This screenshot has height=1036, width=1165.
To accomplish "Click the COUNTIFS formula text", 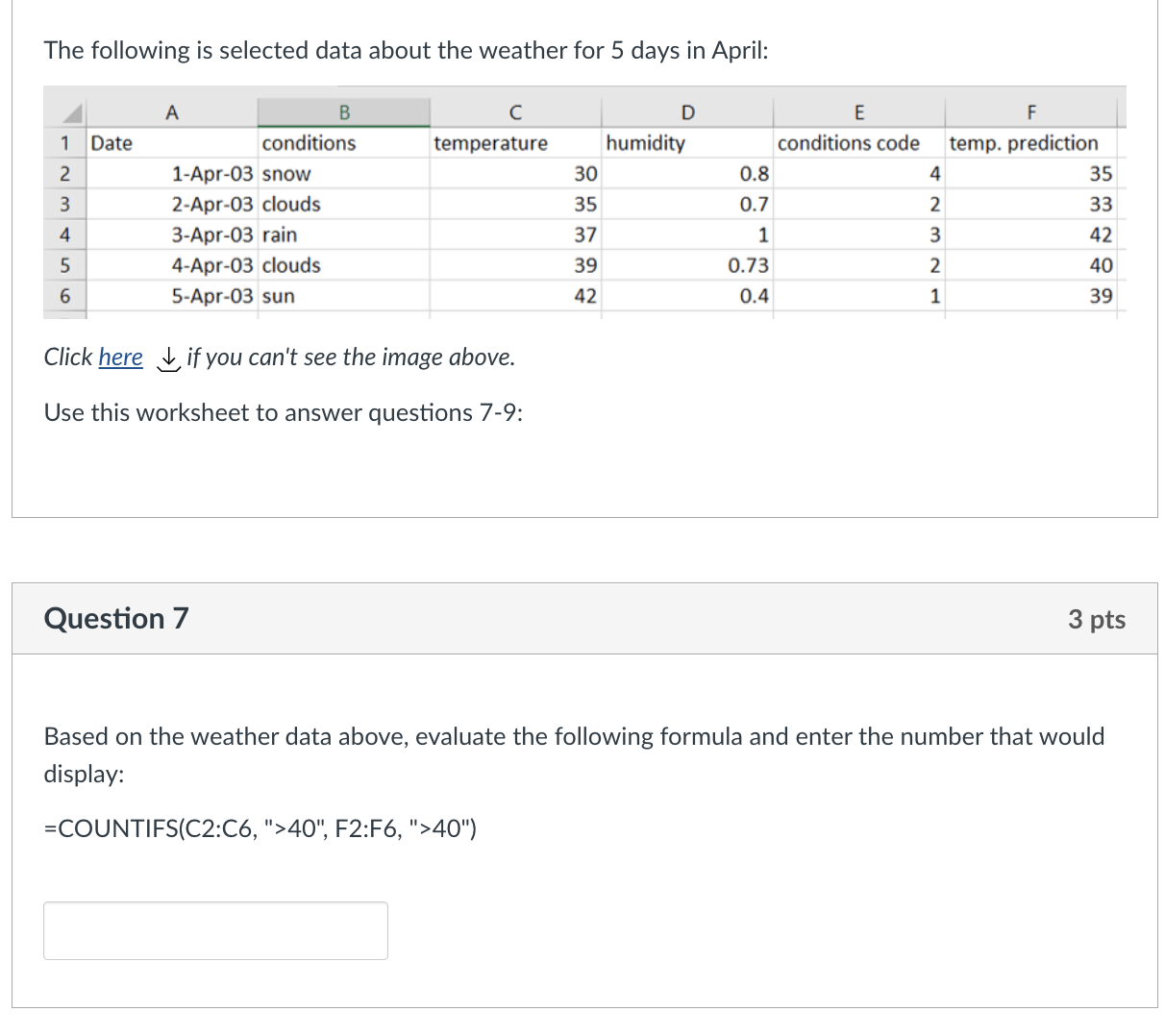I will pos(260,828).
